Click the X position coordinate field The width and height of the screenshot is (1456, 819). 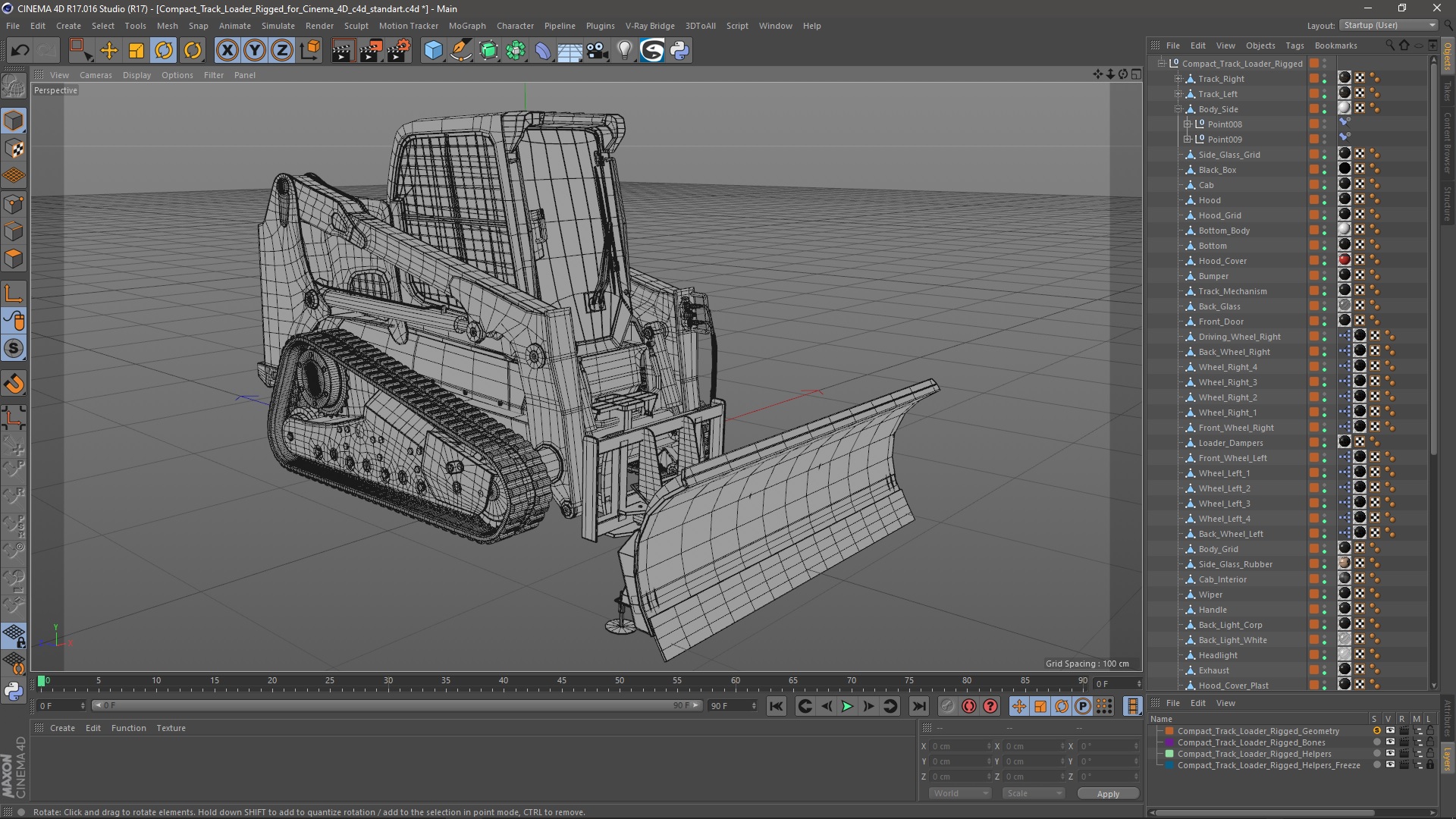[x=960, y=746]
